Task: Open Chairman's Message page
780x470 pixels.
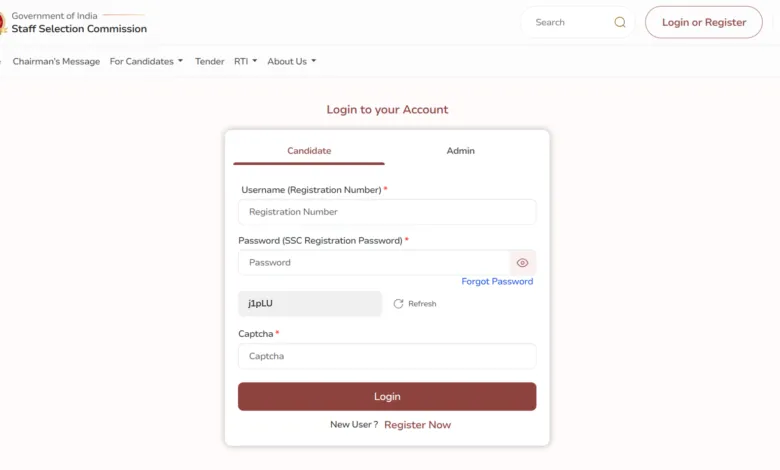Action: [56, 61]
